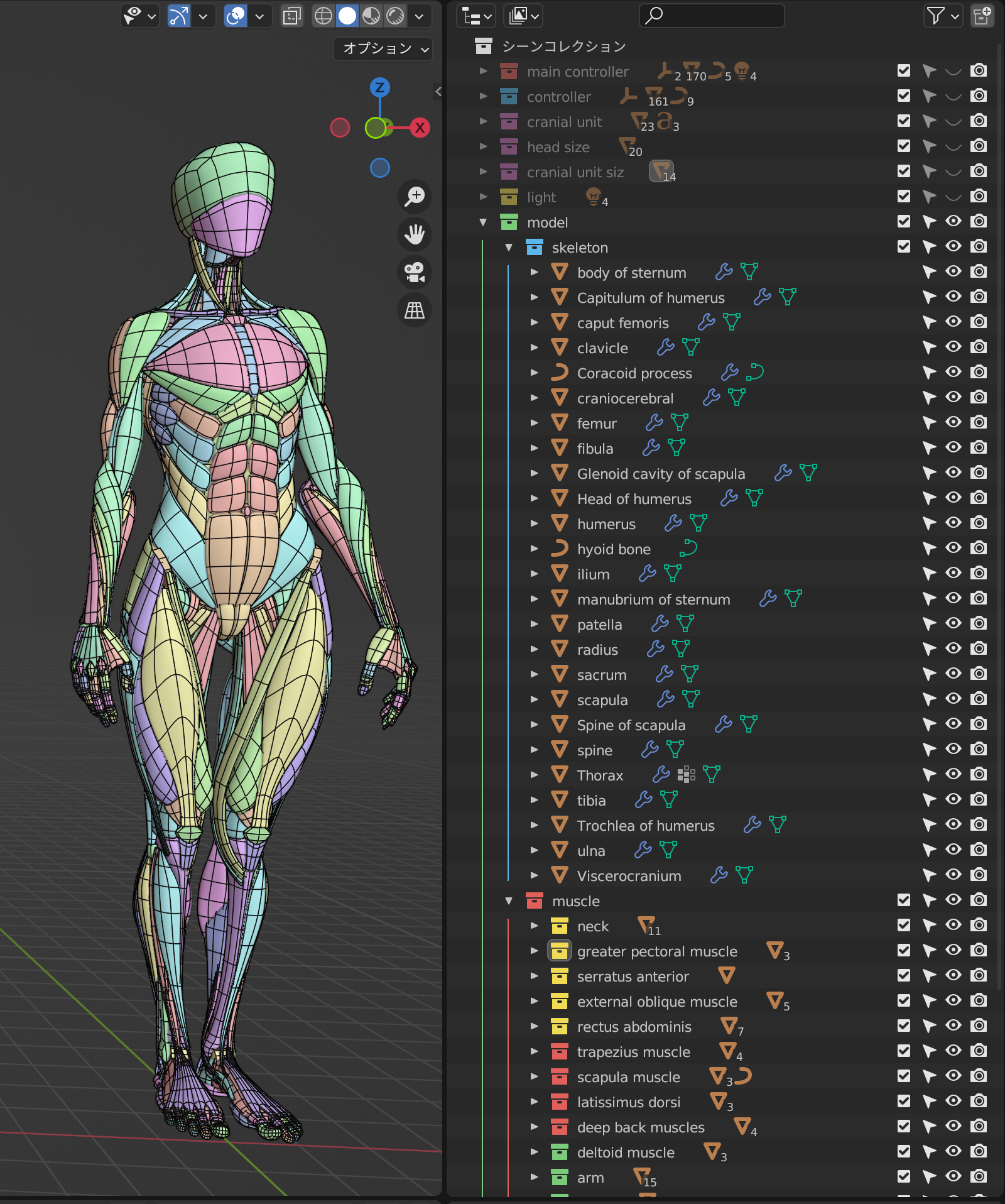Image resolution: width=1005 pixels, height=1204 pixels.
Task: Click the pan hand icon in viewport
Action: pyautogui.click(x=415, y=234)
